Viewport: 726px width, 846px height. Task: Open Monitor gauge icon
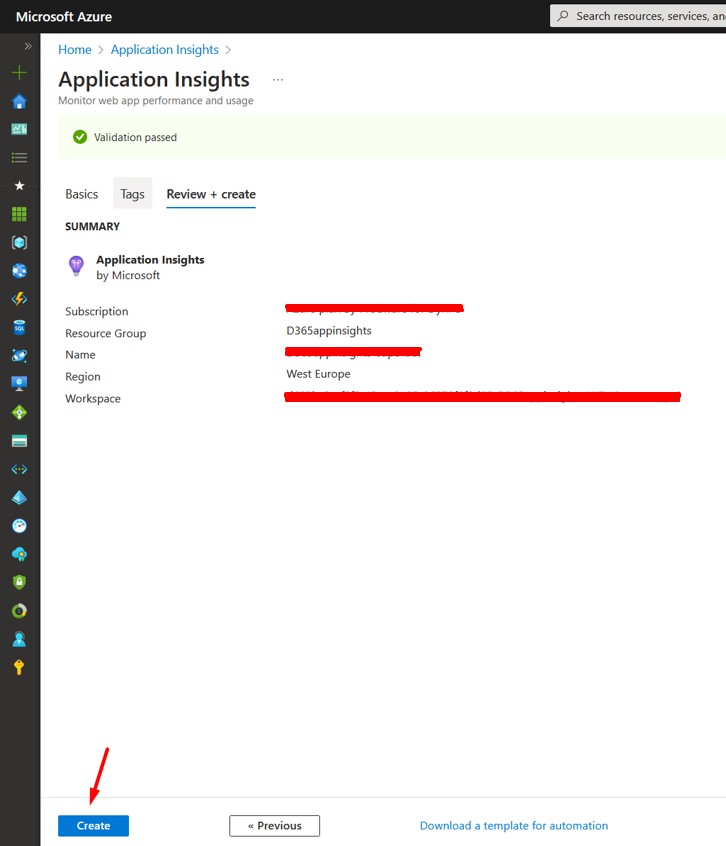[19, 526]
